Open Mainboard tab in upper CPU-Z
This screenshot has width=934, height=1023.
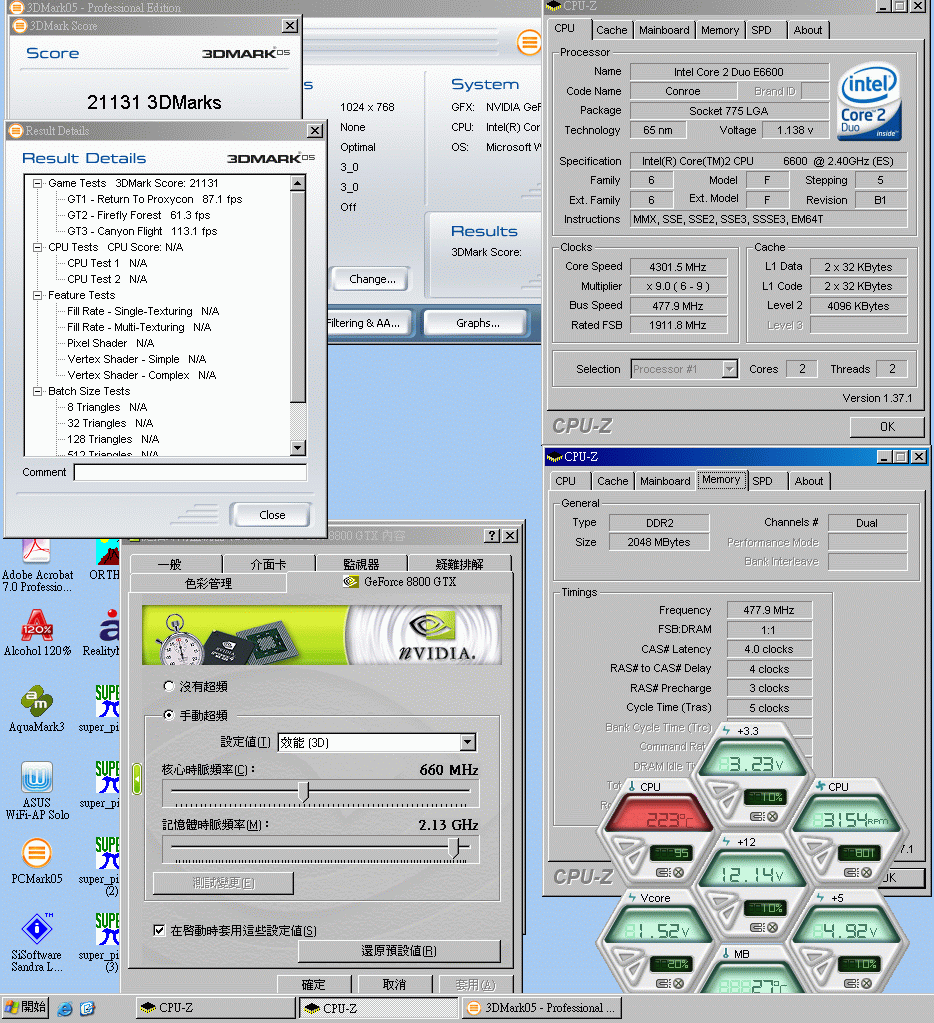(x=664, y=30)
